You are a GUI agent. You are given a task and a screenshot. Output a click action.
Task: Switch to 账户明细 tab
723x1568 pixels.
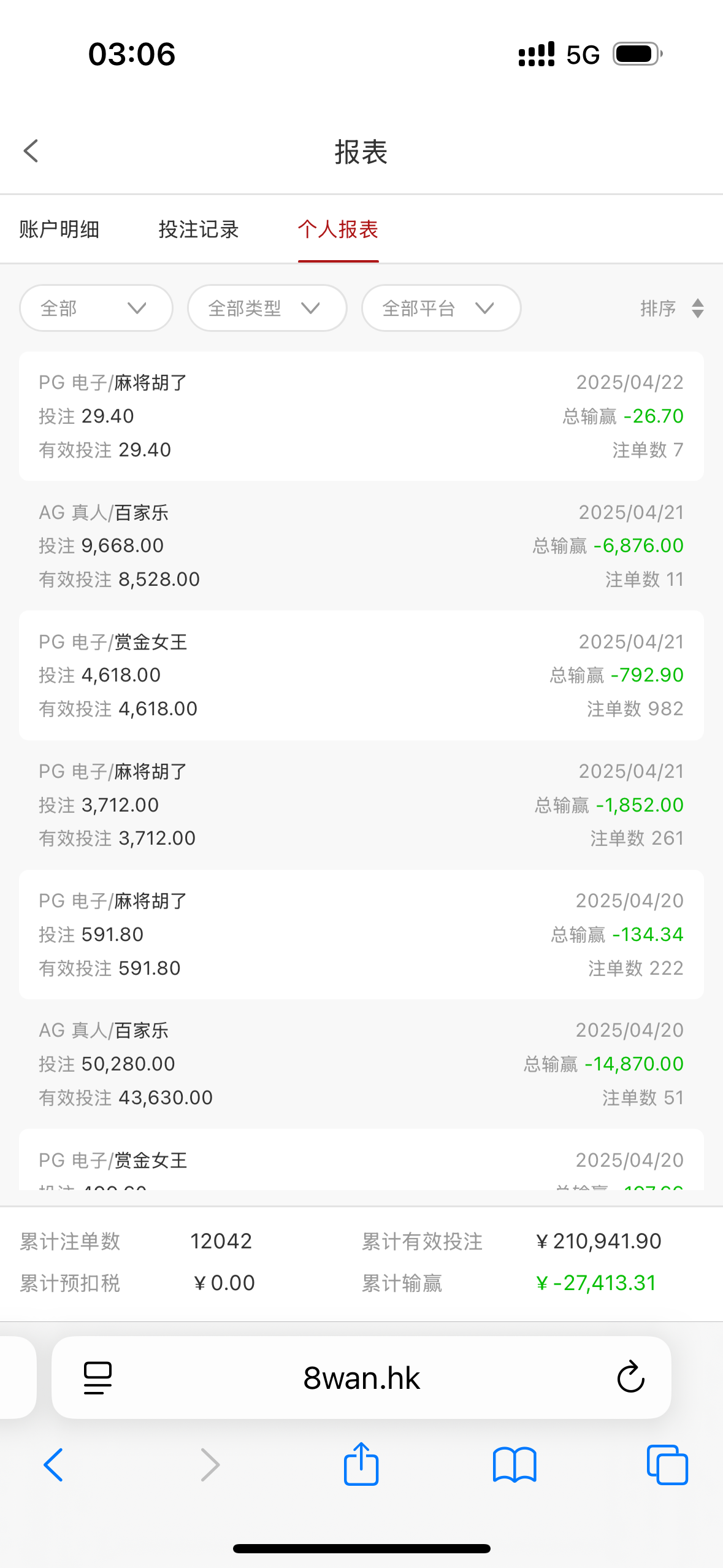tap(59, 229)
